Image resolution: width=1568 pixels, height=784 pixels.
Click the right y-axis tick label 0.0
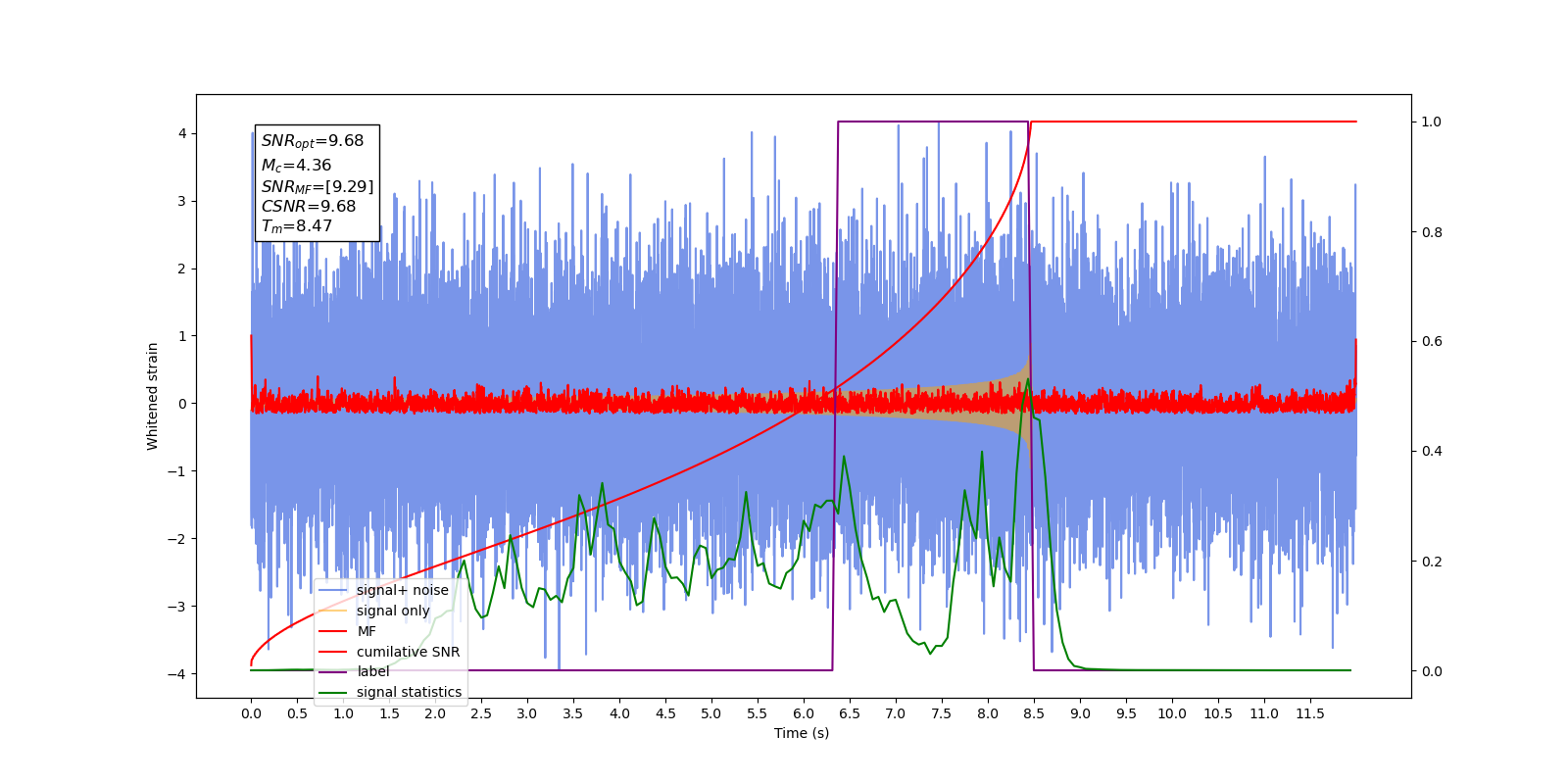point(1432,671)
